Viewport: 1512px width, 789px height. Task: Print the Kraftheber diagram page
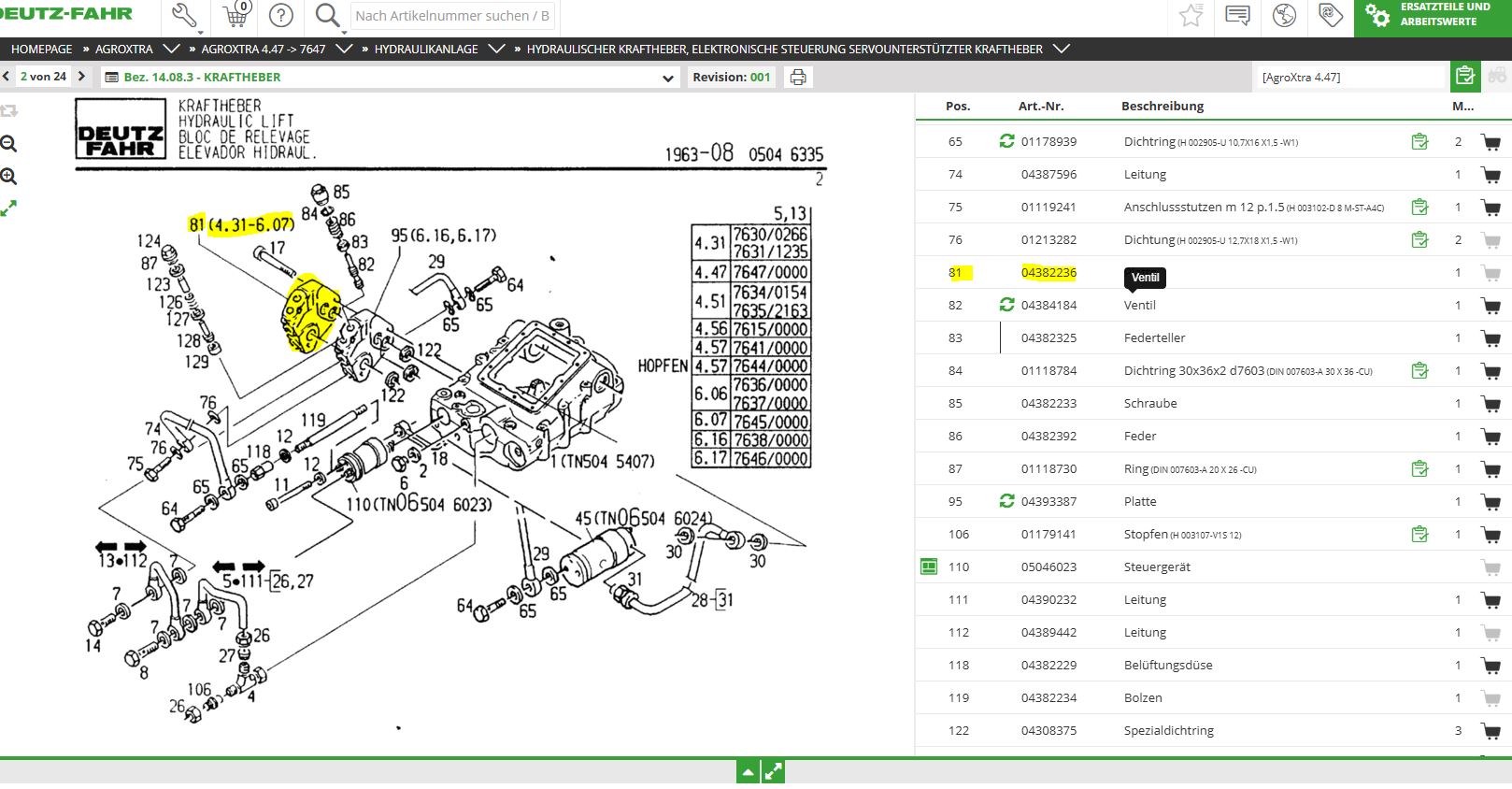[798, 78]
